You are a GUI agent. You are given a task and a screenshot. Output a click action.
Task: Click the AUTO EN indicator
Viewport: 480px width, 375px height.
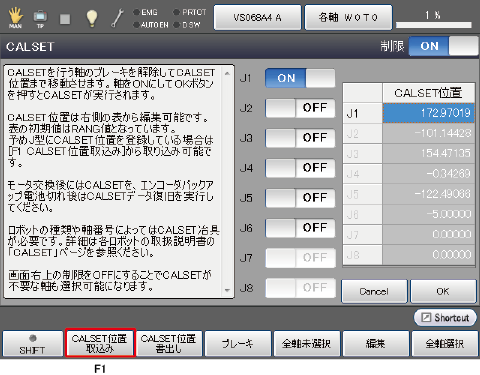pos(151,25)
